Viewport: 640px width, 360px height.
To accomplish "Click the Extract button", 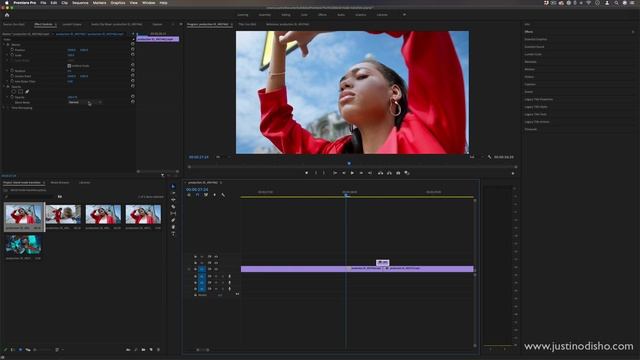I will tap(389, 173).
